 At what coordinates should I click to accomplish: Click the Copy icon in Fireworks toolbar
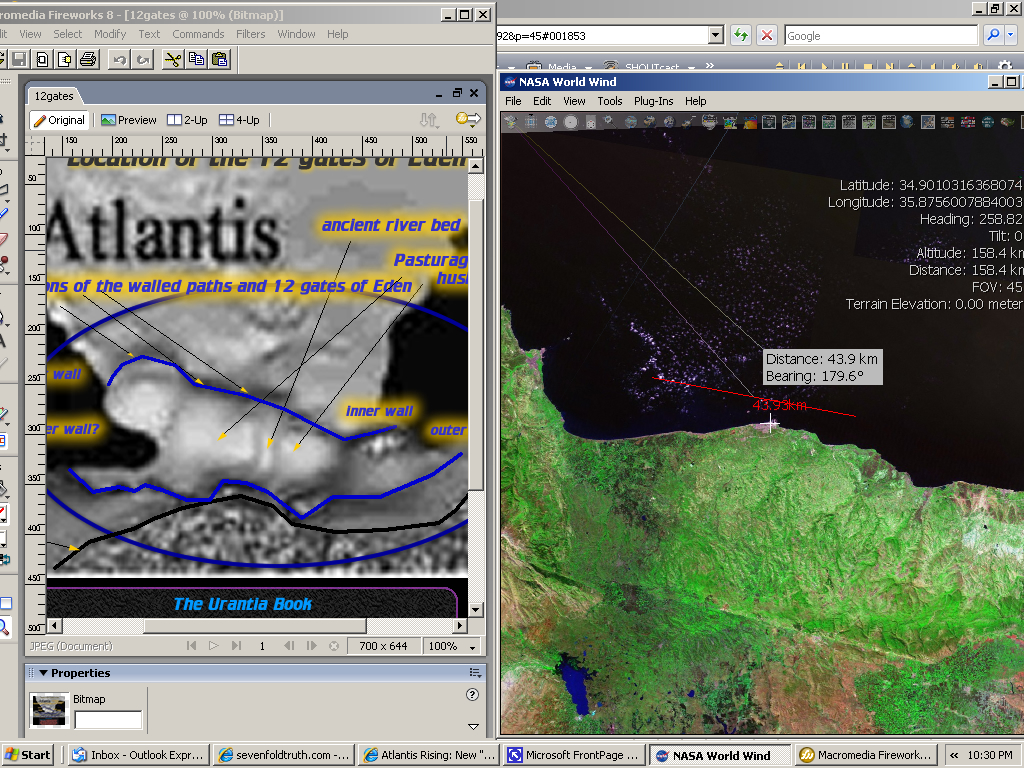196,59
